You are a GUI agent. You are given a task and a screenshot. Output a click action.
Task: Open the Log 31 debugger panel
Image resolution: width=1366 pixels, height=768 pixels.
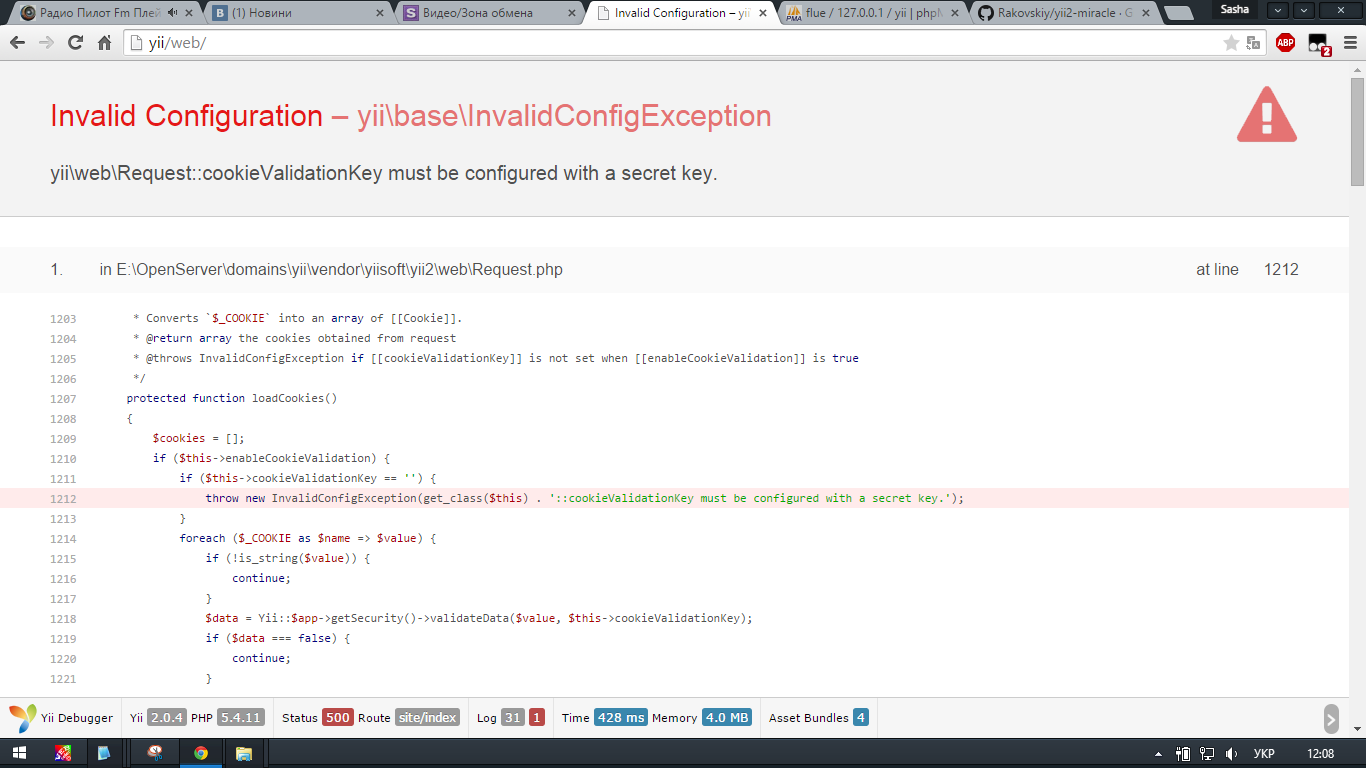click(x=509, y=718)
